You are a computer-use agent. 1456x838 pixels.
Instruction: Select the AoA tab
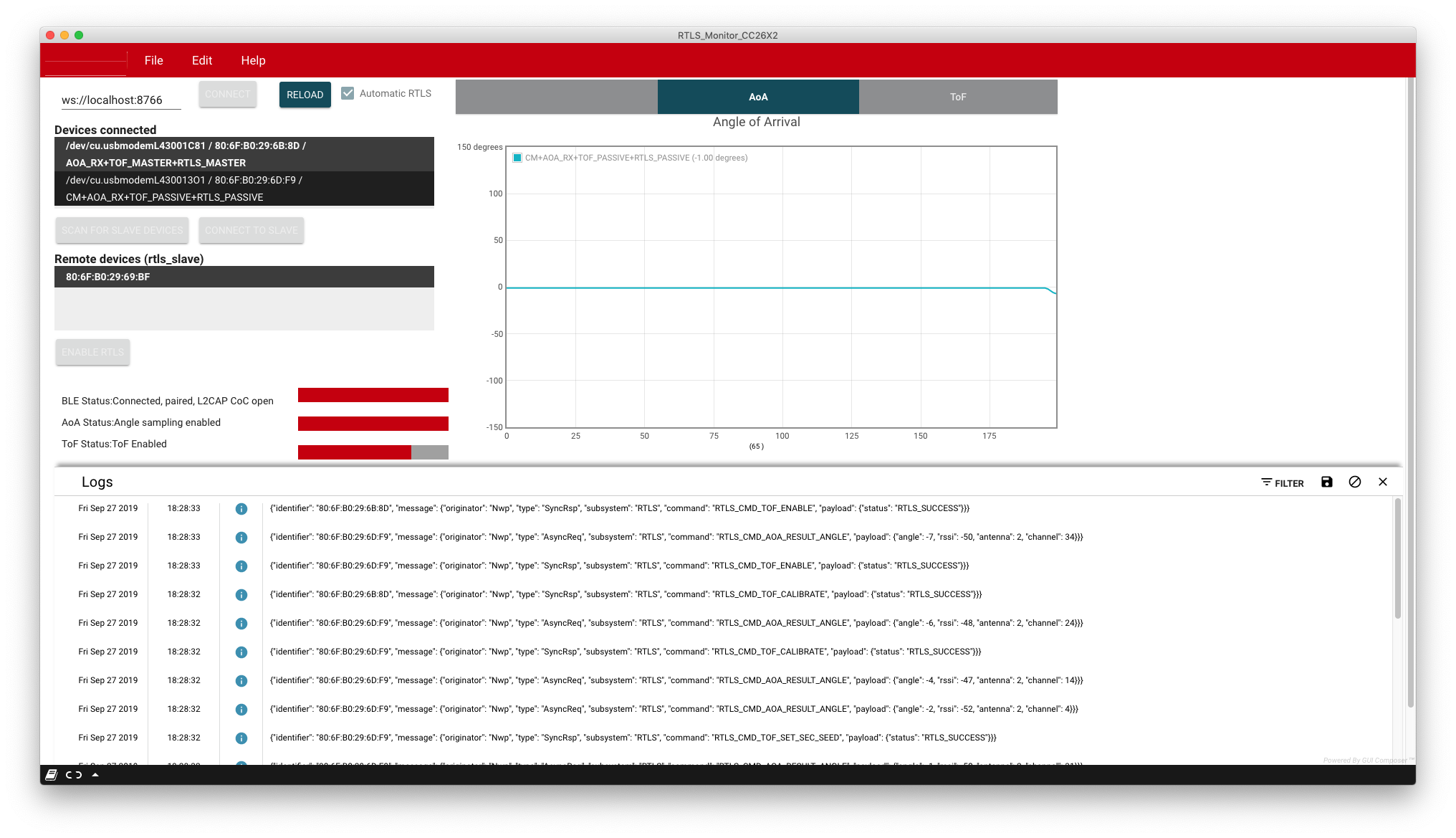click(x=758, y=97)
